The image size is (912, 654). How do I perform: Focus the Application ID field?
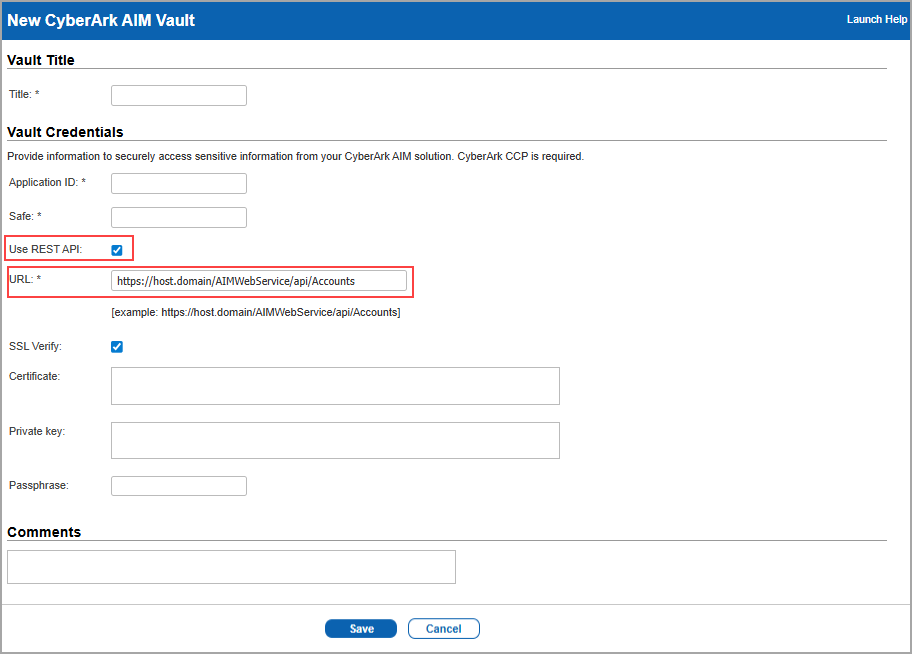click(x=179, y=183)
